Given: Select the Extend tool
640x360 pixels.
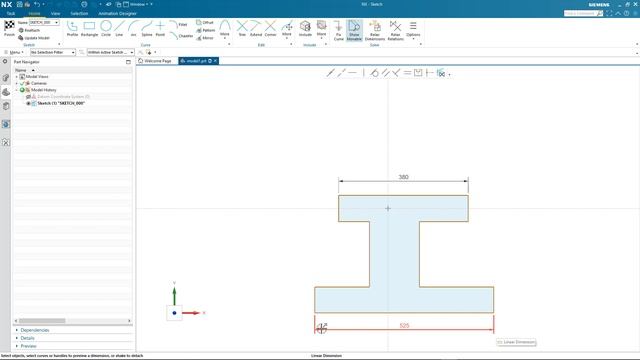Looking at the screenshot, I should tap(256, 29).
